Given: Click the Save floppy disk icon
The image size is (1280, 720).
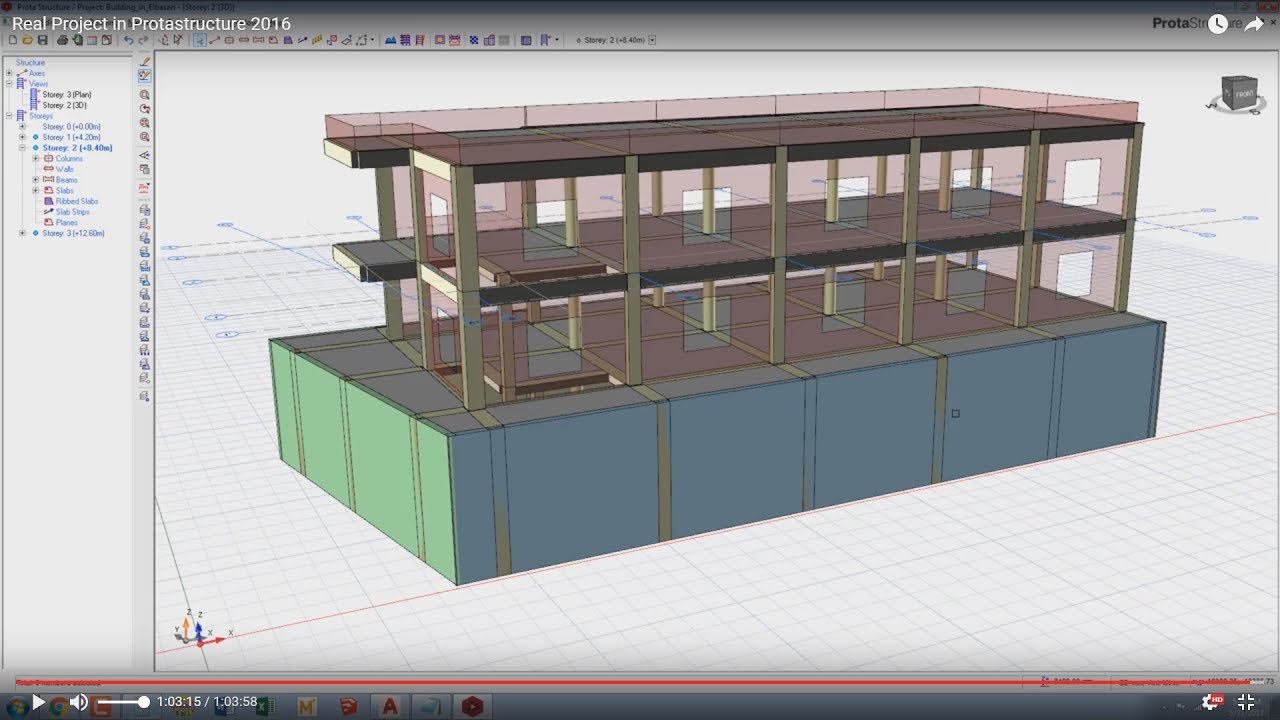Looking at the screenshot, I should [x=43, y=40].
